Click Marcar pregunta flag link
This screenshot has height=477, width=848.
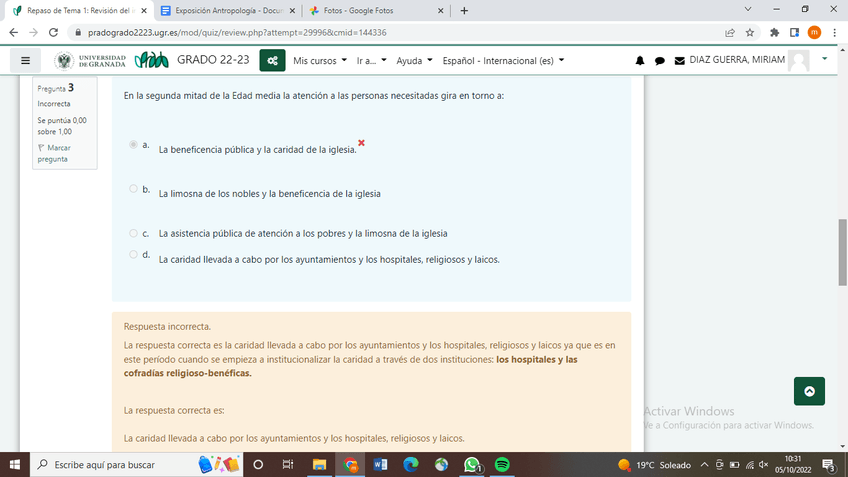(54, 153)
